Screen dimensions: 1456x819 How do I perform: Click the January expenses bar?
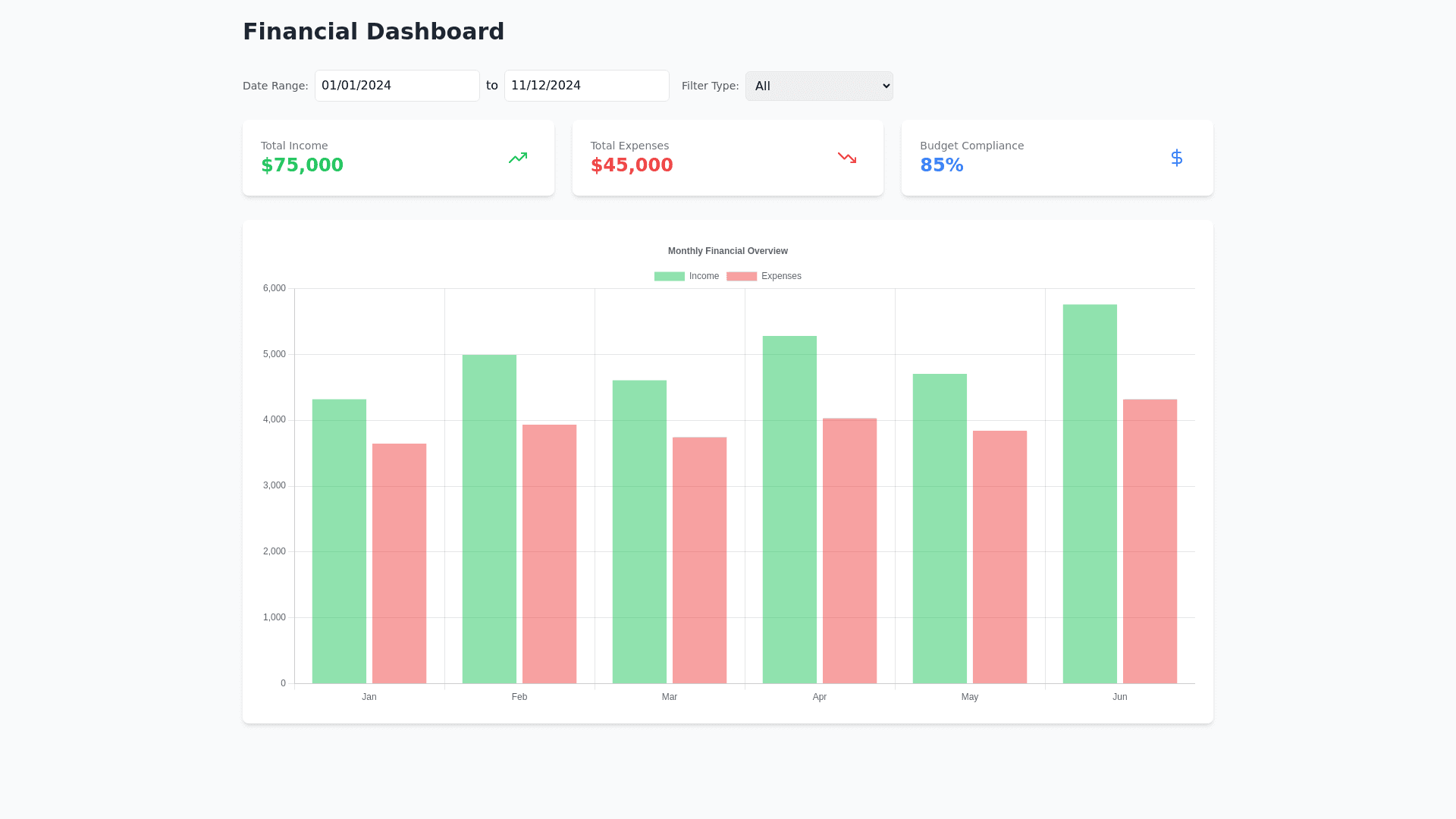click(x=399, y=563)
